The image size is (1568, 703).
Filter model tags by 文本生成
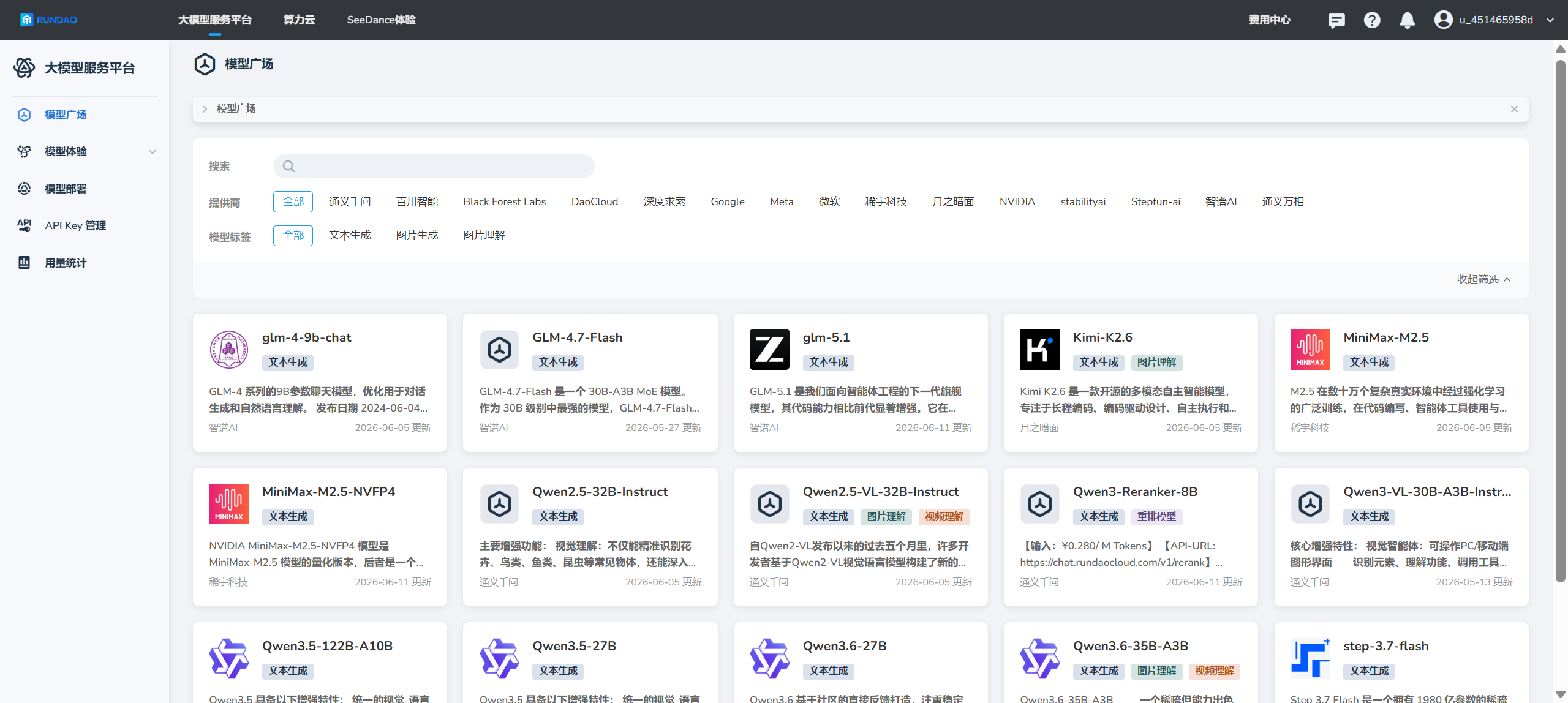pos(350,235)
